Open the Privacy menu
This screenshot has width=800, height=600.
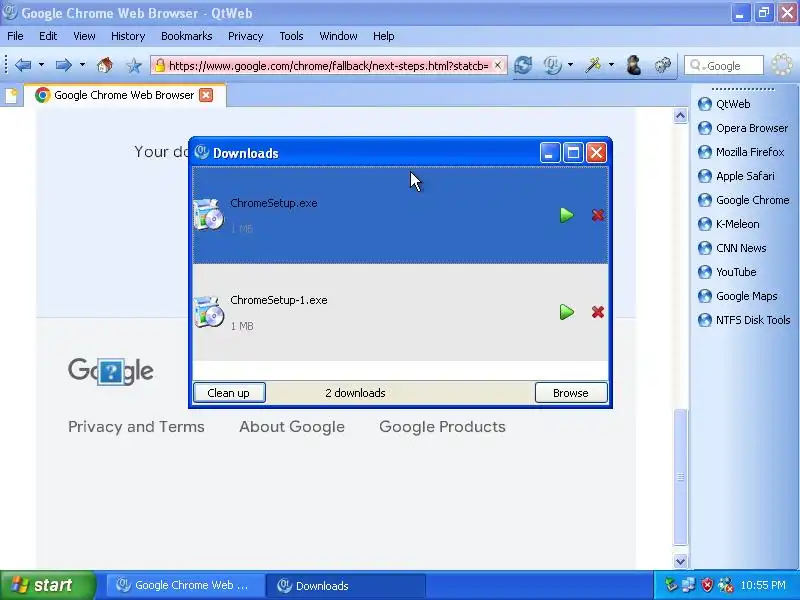(245, 36)
